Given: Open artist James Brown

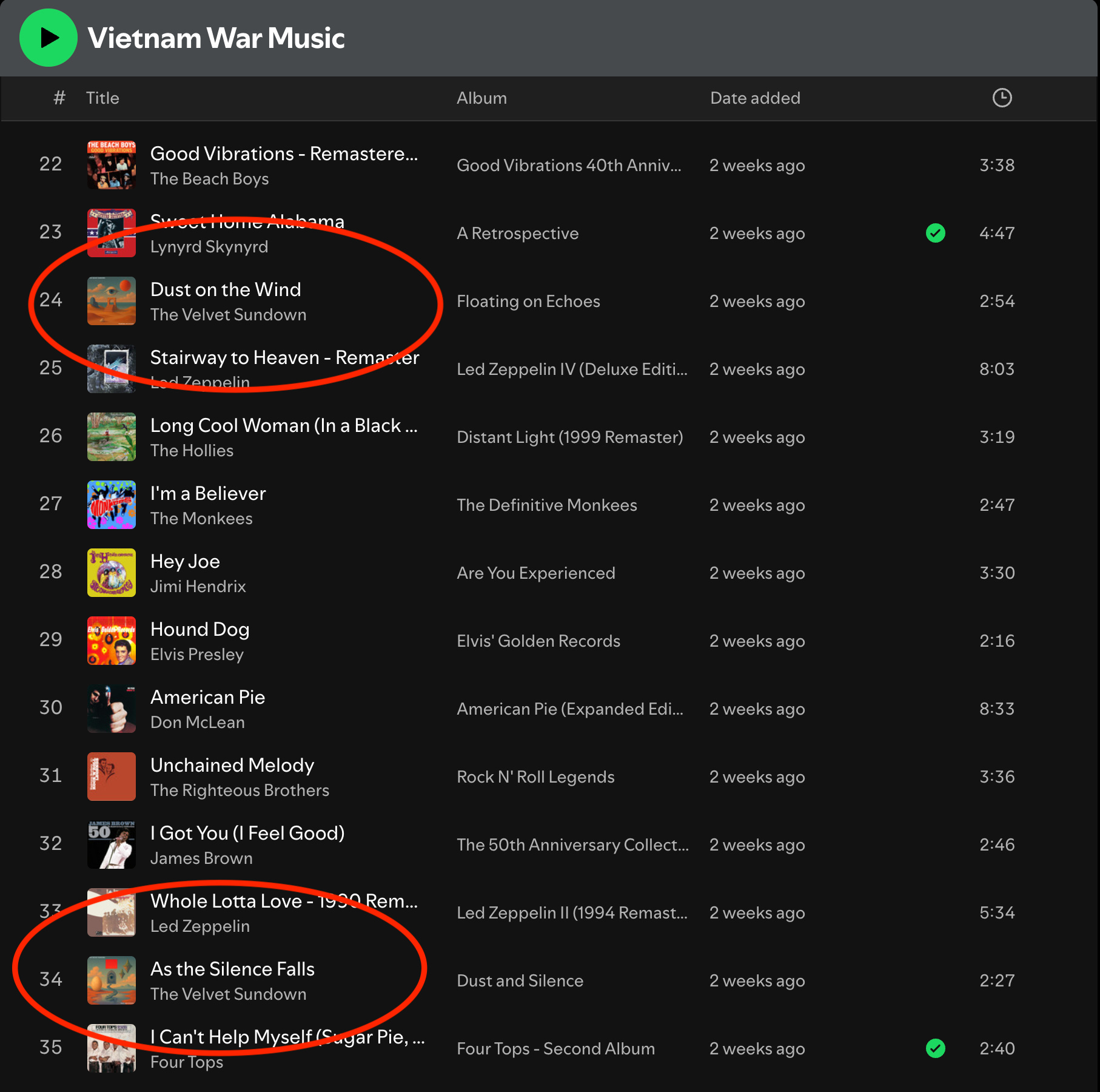Looking at the screenshot, I should [201, 858].
